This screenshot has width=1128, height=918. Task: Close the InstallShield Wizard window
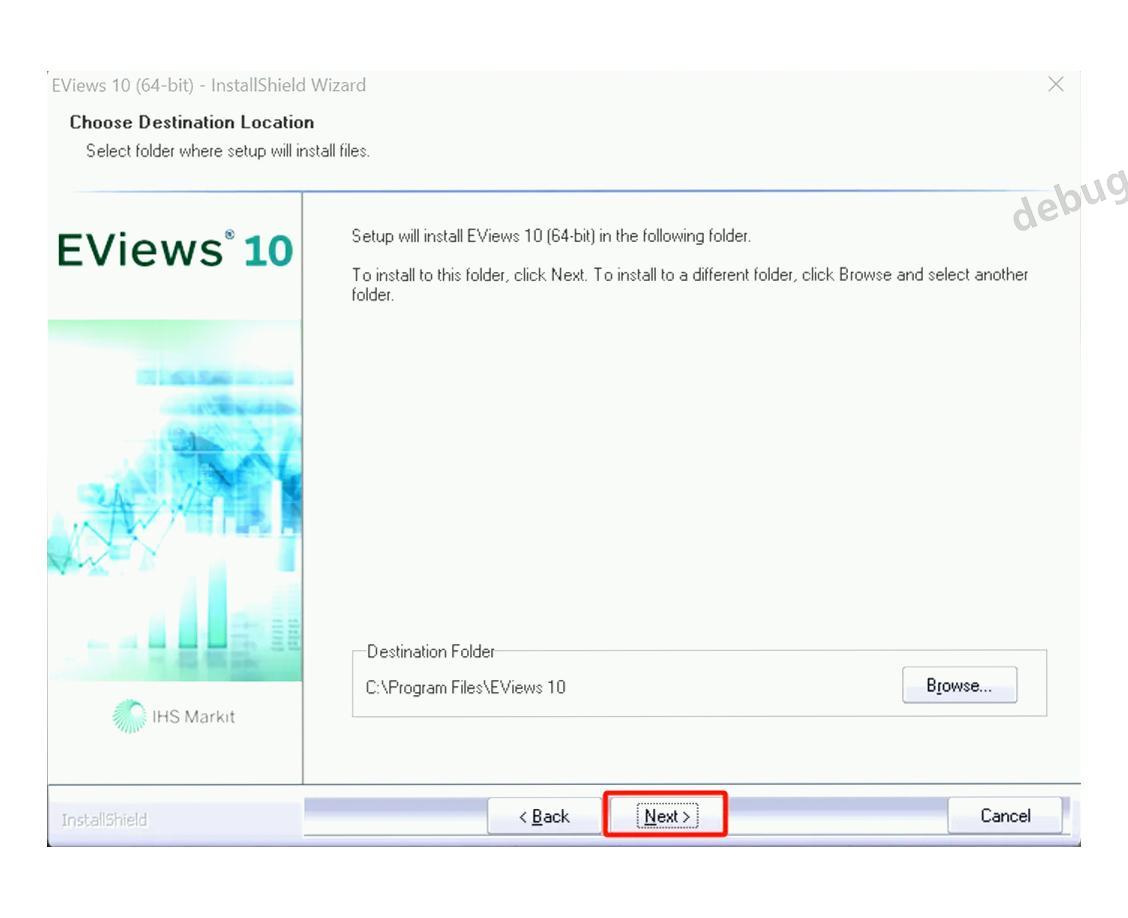click(x=1055, y=84)
